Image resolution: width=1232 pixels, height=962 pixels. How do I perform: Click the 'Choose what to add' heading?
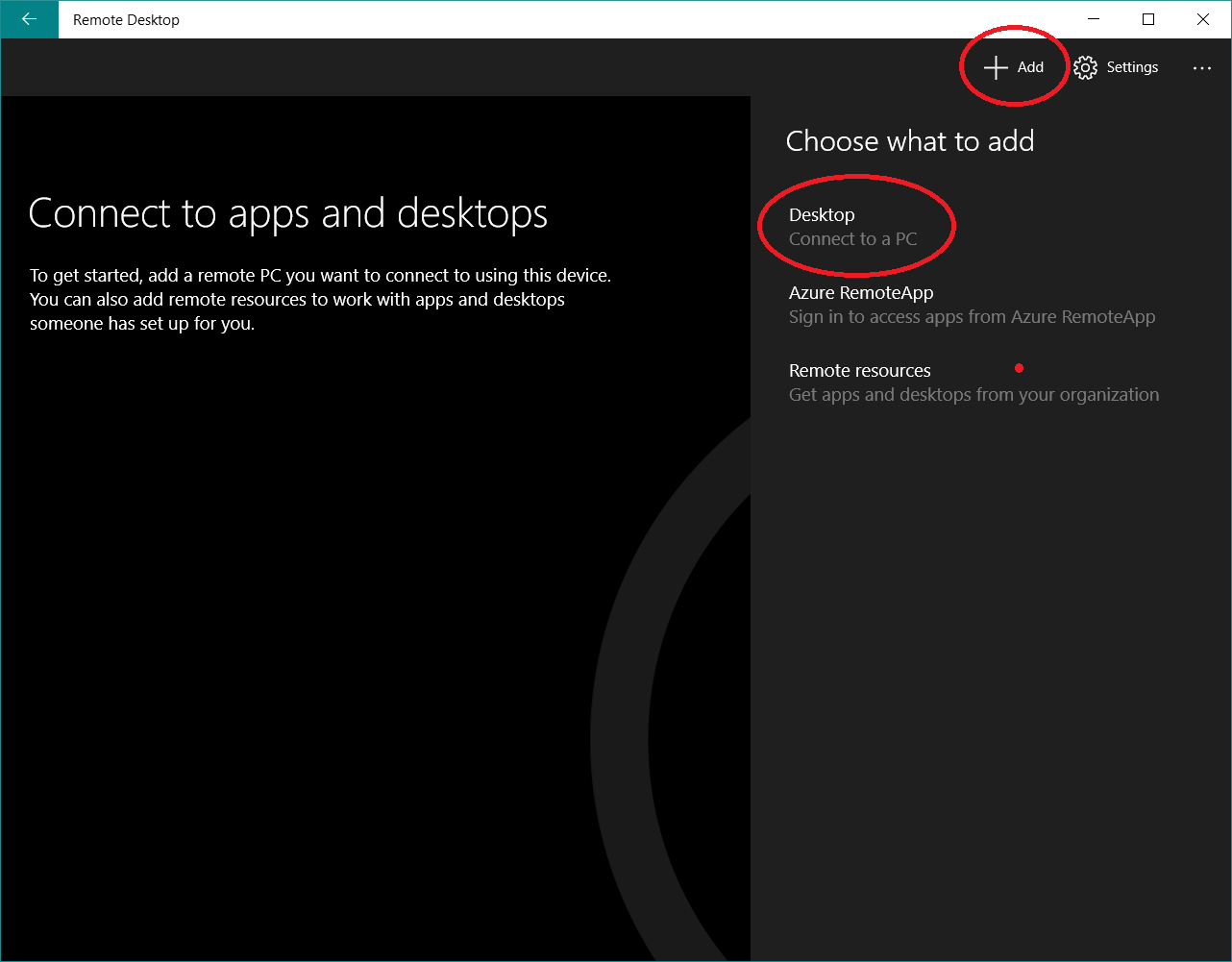[910, 141]
